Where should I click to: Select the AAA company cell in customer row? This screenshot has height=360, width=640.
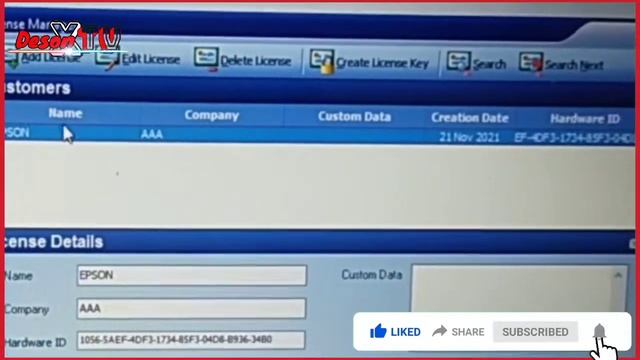coord(152,134)
